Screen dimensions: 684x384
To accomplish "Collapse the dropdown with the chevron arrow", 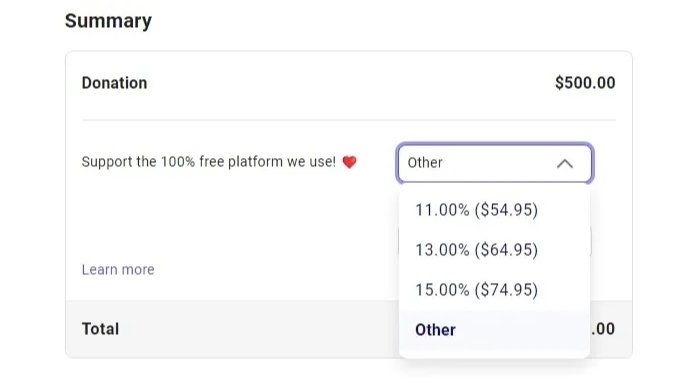I will 565,164.
